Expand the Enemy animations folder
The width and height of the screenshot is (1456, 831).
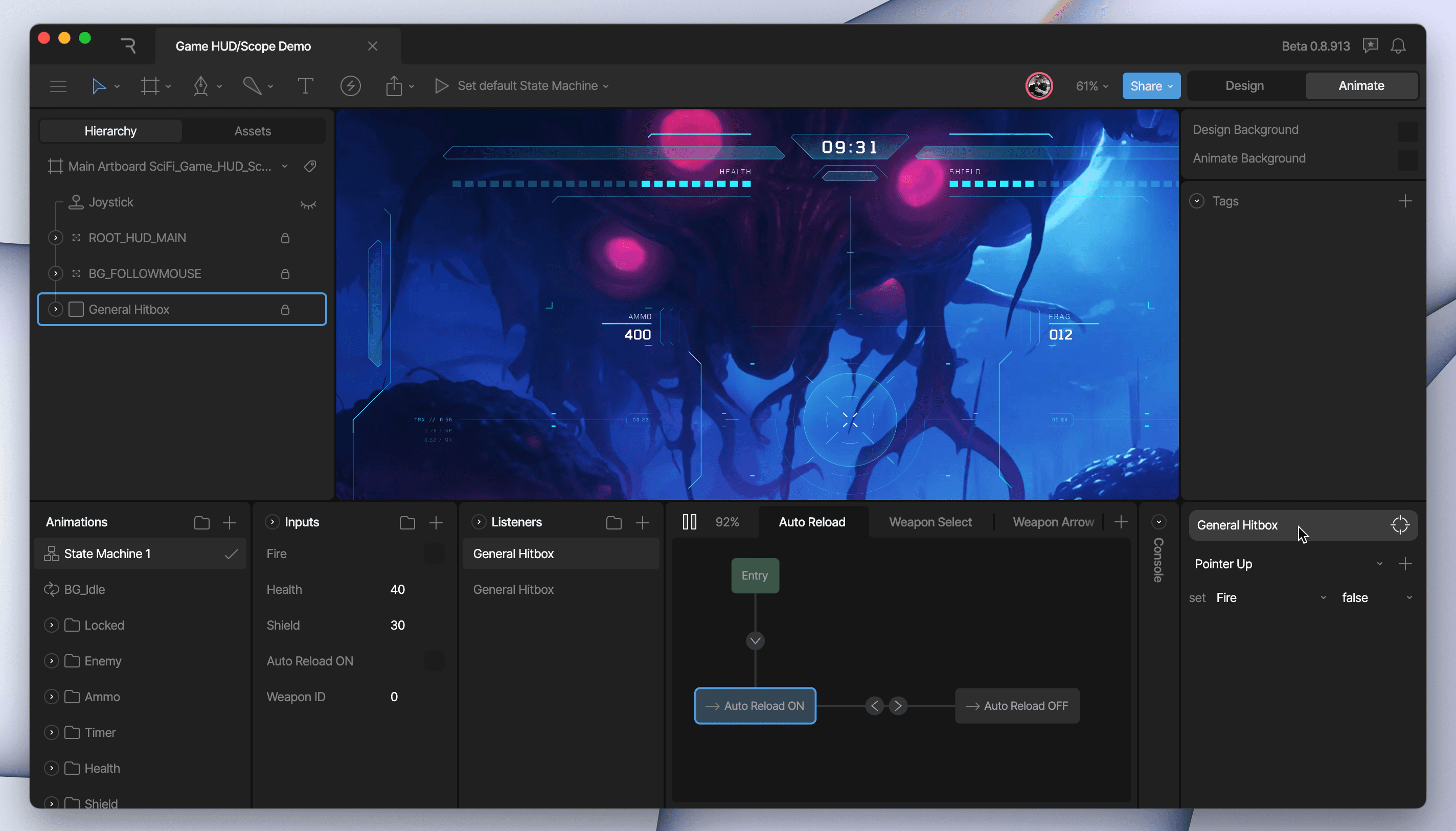51,661
